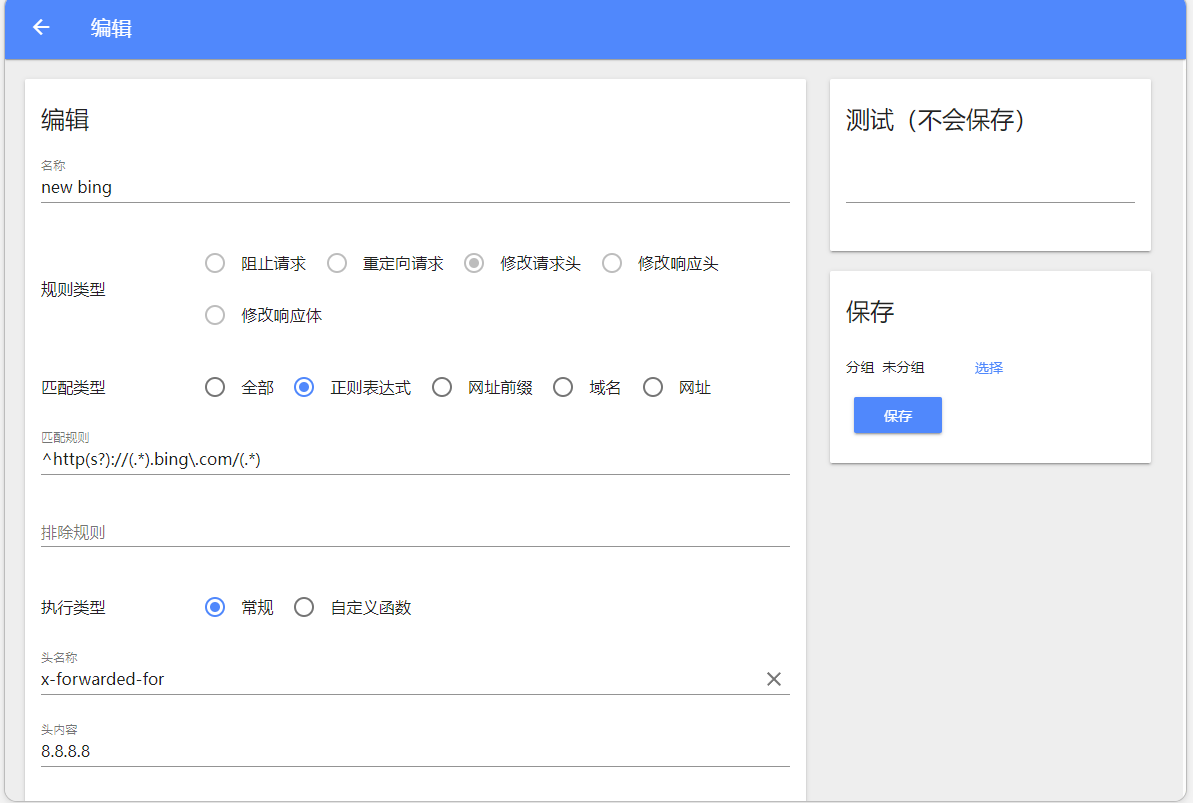Select the 常规 execution type
Screen dimensions: 1193x803
click(214, 606)
